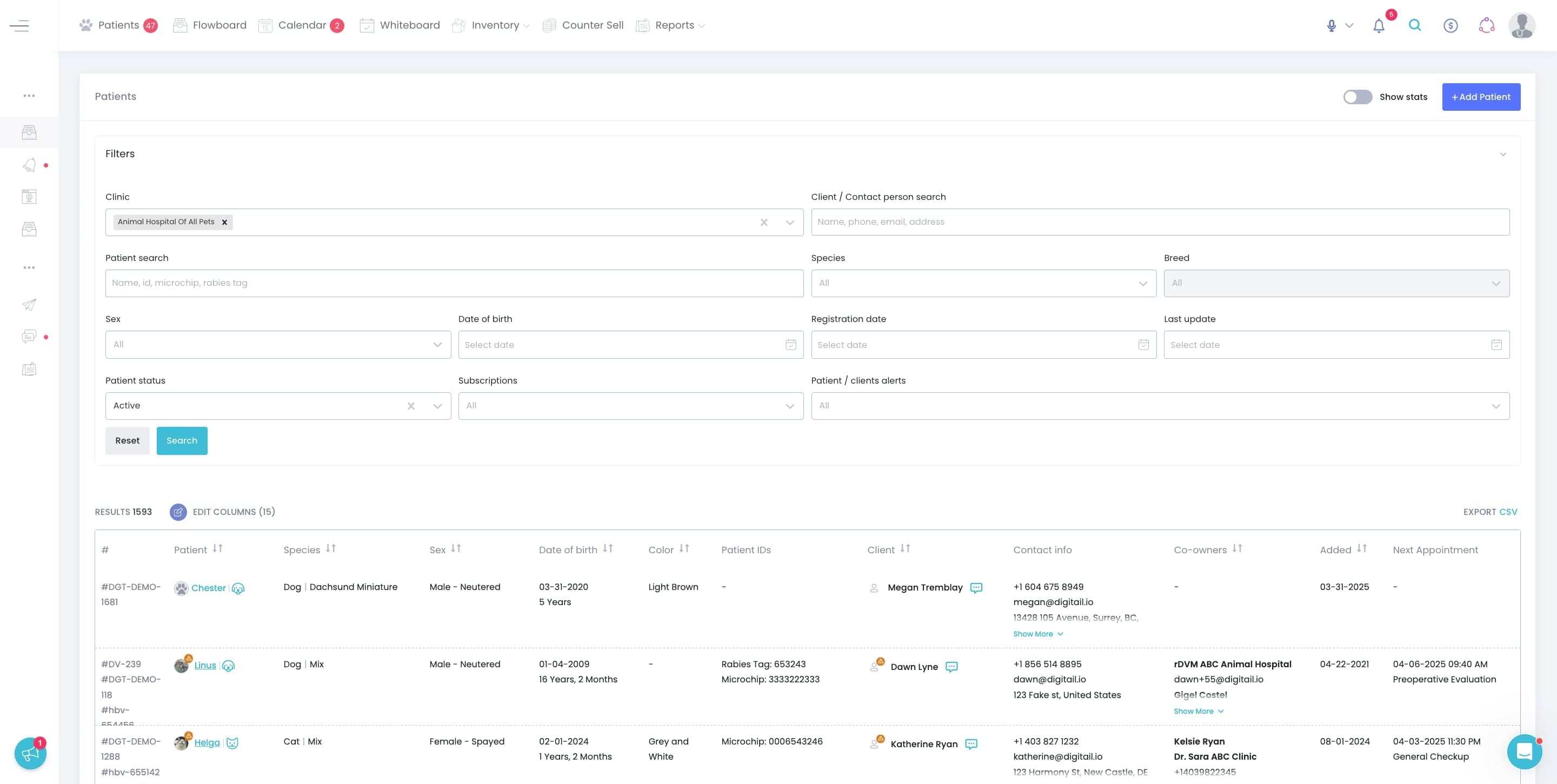
Task: Go to Flowboard
Action: click(210, 25)
